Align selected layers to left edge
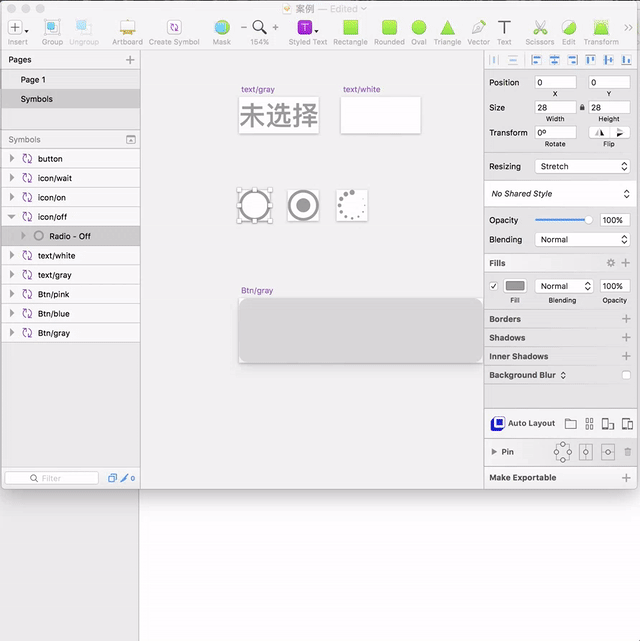The image size is (640, 641). 536,60
